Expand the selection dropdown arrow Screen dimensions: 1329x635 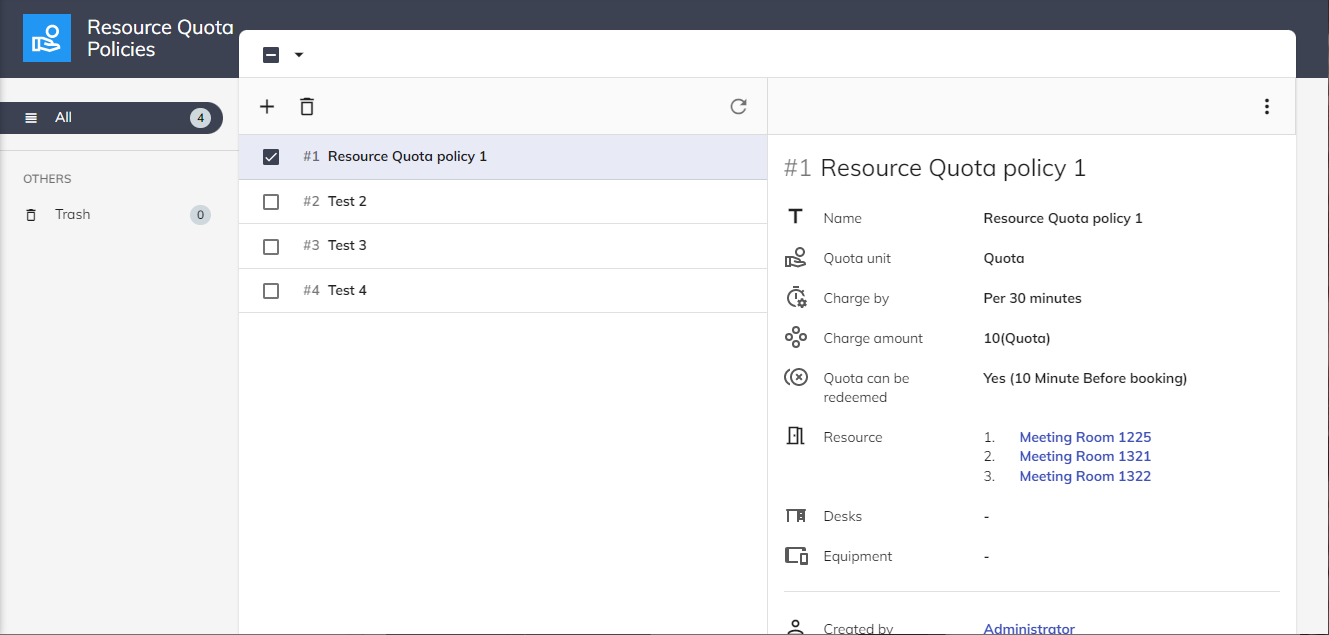pos(298,55)
